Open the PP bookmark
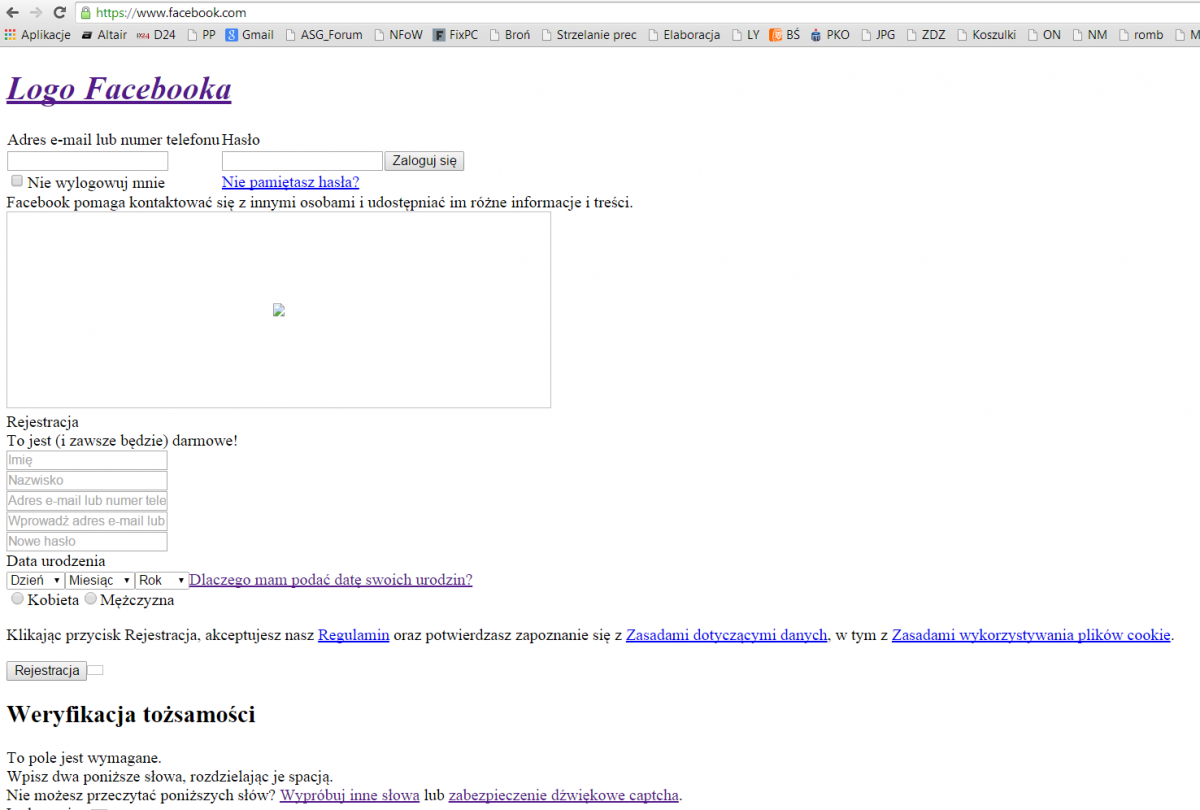 coord(201,35)
